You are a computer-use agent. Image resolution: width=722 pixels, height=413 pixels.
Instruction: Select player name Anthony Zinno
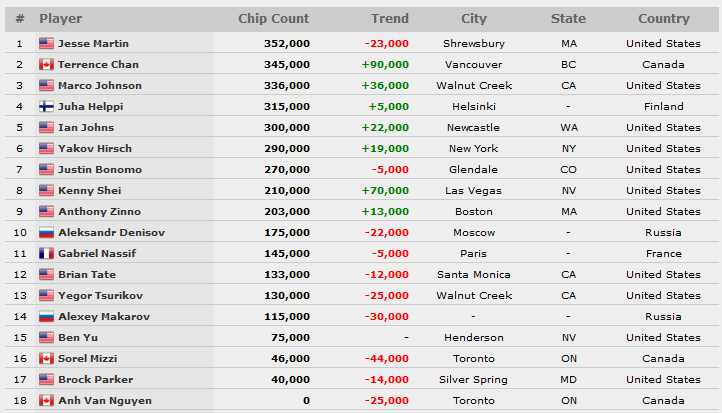[x=99, y=211]
